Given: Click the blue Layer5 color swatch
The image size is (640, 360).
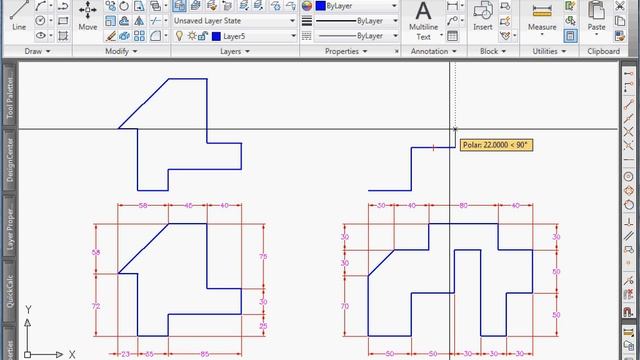Looking at the screenshot, I should click(x=216, y=36).
